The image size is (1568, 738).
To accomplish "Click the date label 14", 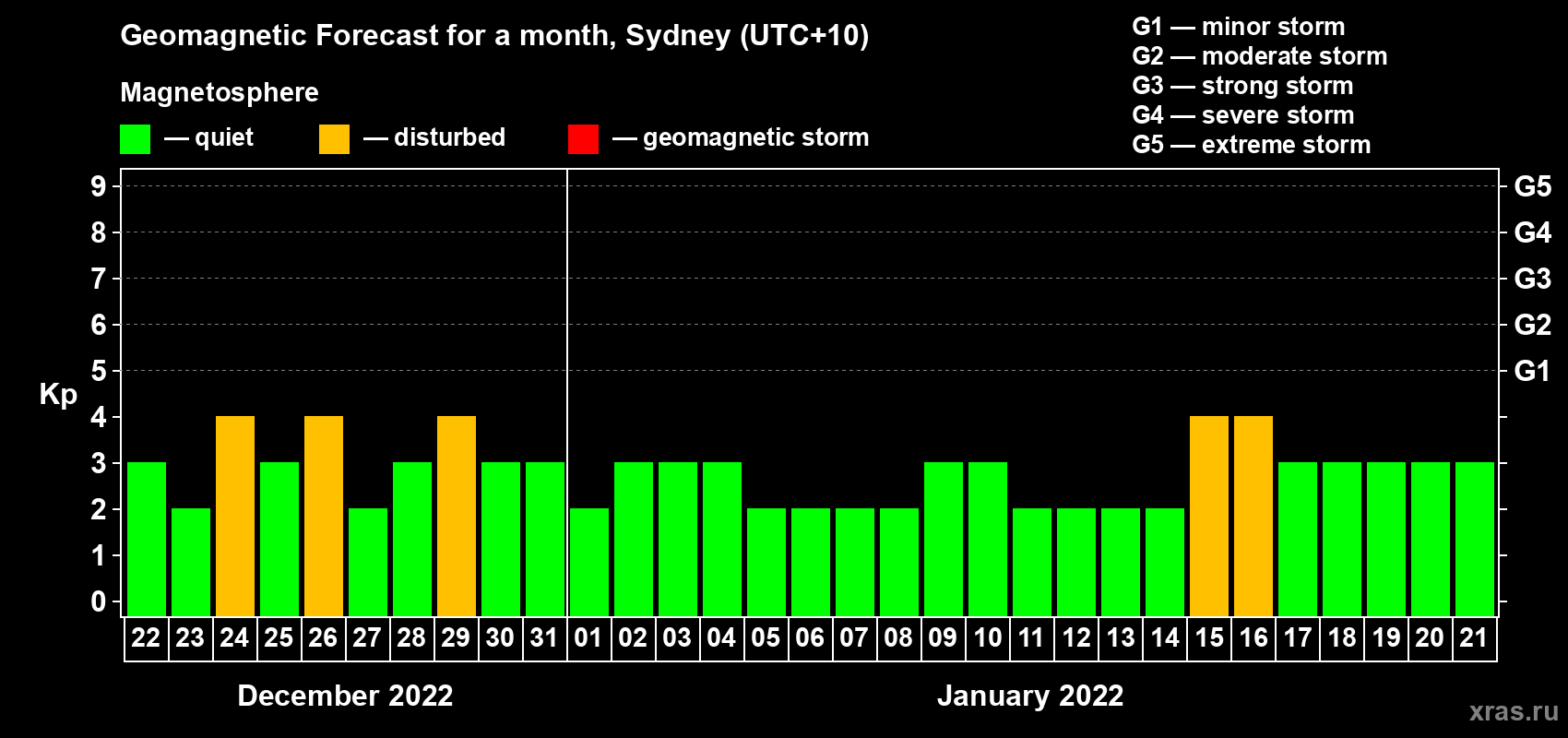I will (1164, 637).
